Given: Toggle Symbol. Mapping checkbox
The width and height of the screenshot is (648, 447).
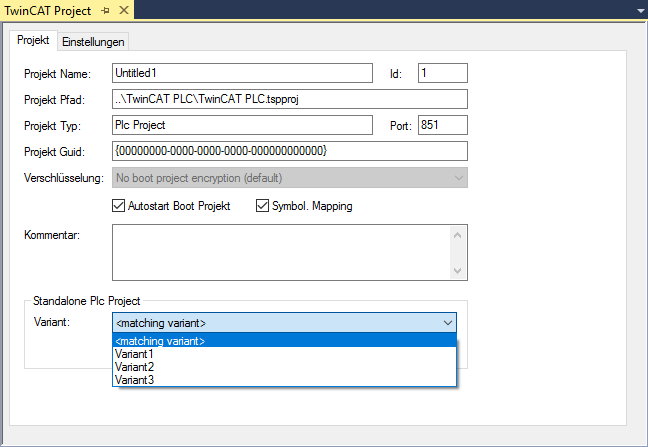Looking at the screenshot, I should [262, 206].
